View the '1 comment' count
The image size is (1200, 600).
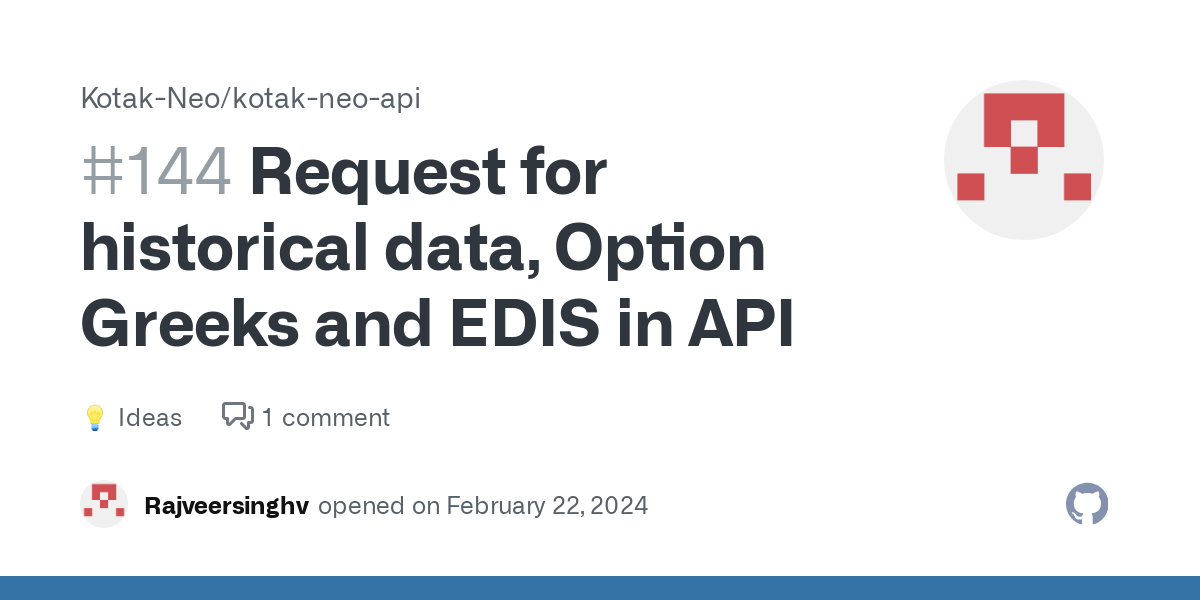pos(326,417)
